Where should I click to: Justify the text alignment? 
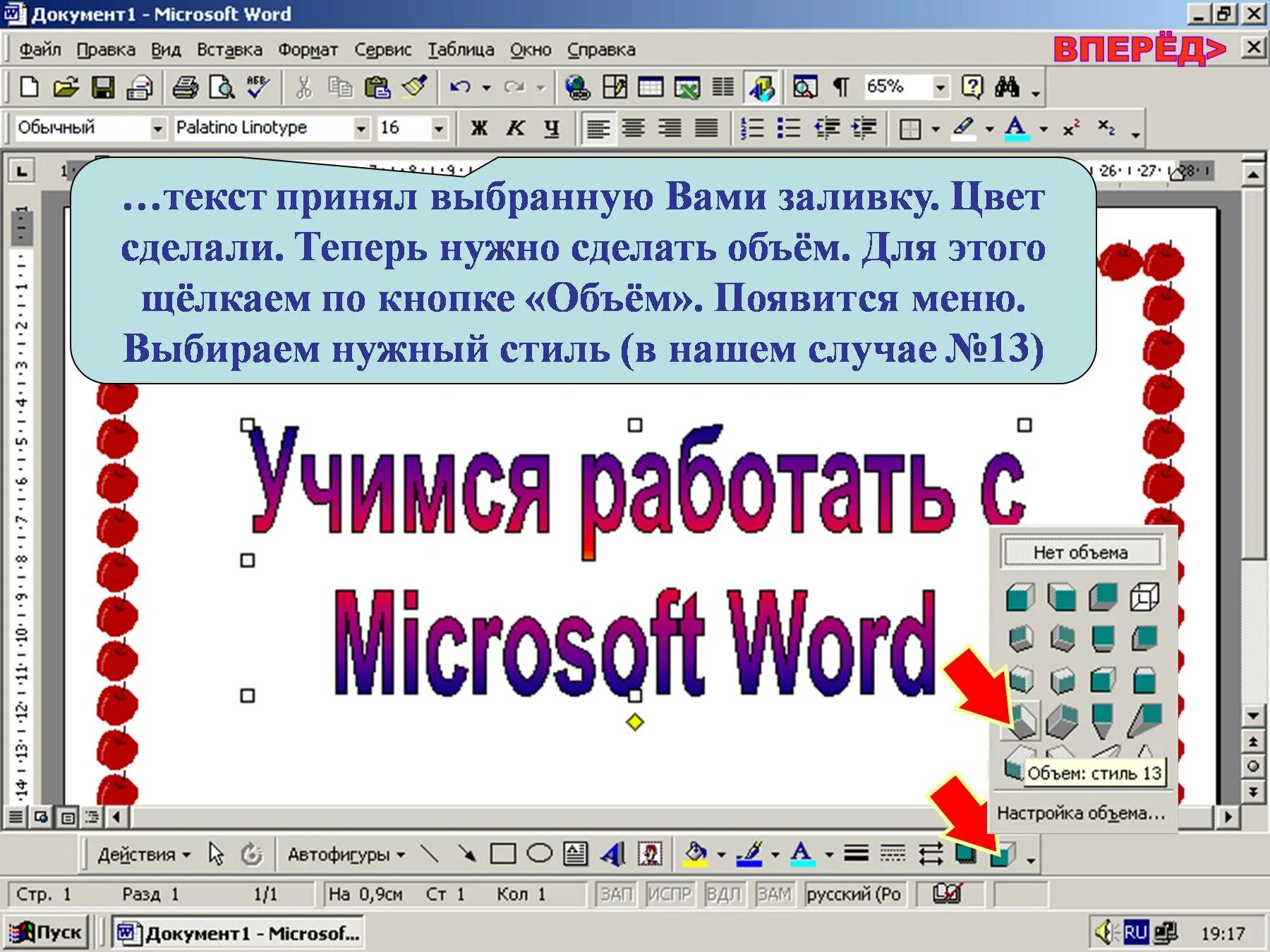coord(706,128)
